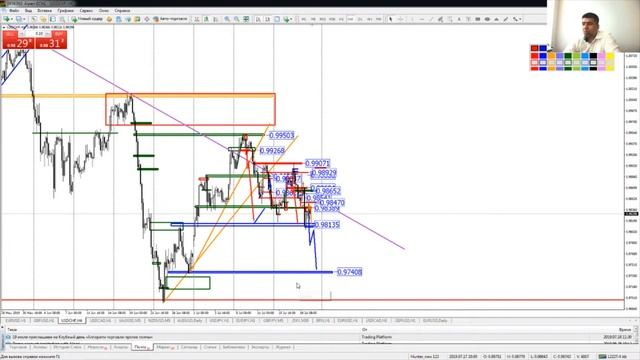640x360 pixels.
Task: Switch to the AUDUSD,Daily chart tab
Action: (189, 321)
